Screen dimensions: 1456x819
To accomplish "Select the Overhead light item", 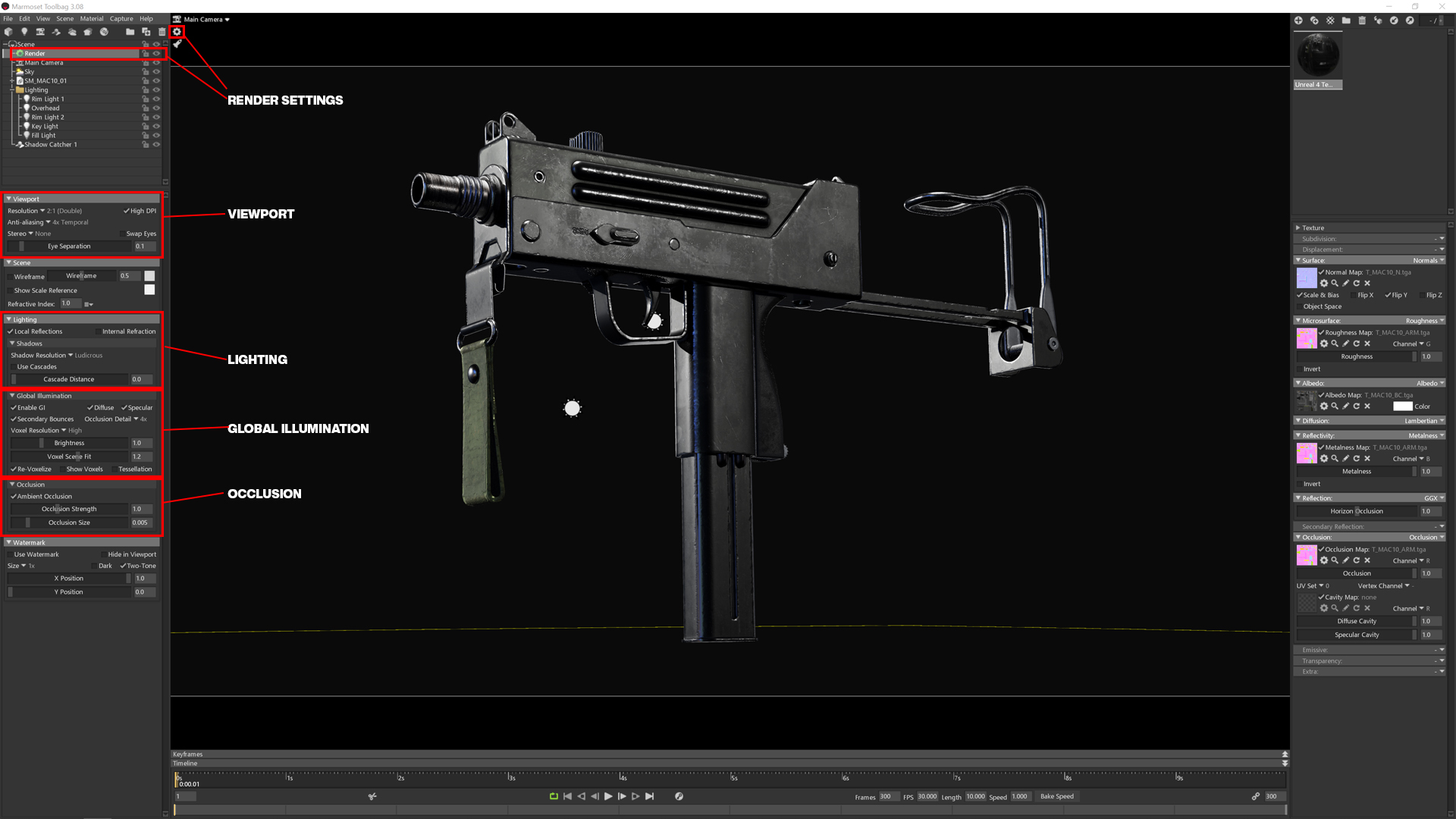I will (45, 108).
